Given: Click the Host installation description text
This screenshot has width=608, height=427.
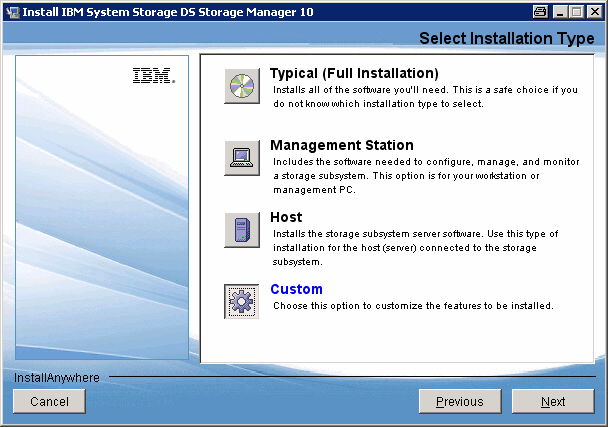Looking at the screenshot, I should click(x=425, y=247).
